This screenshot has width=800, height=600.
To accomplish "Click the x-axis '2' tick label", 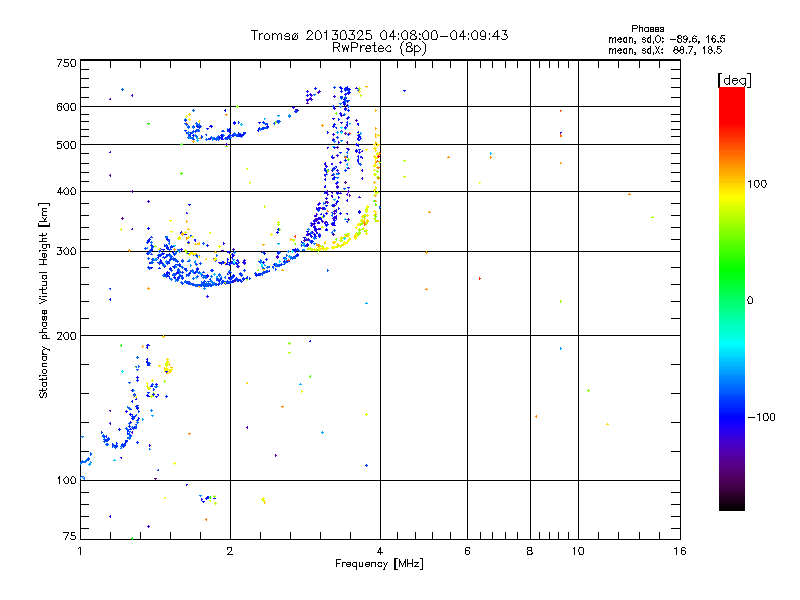I will 230,551.
